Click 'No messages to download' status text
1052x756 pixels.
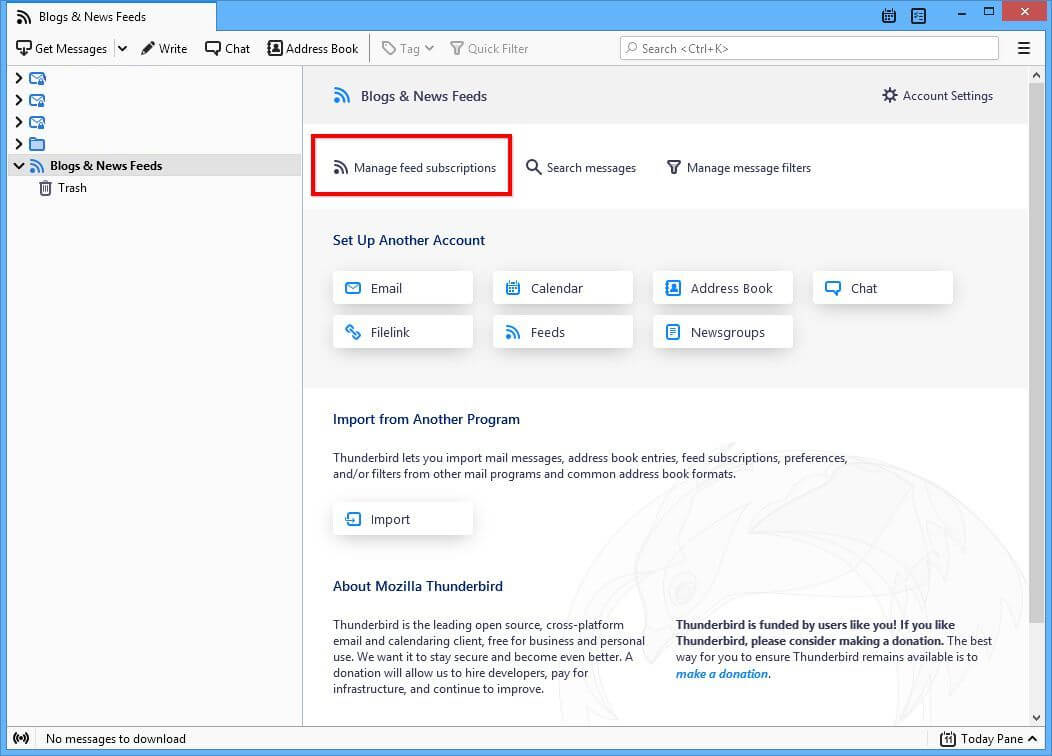tap(116, 739)
